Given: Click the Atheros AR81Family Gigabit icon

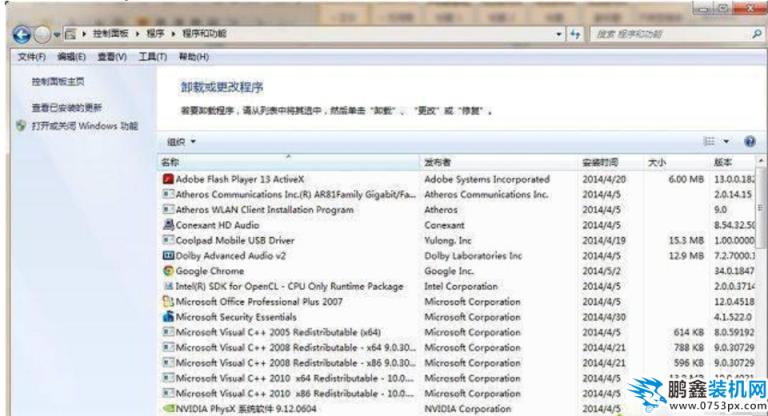Looking at the screenshot, I should [x=168, y=194].
